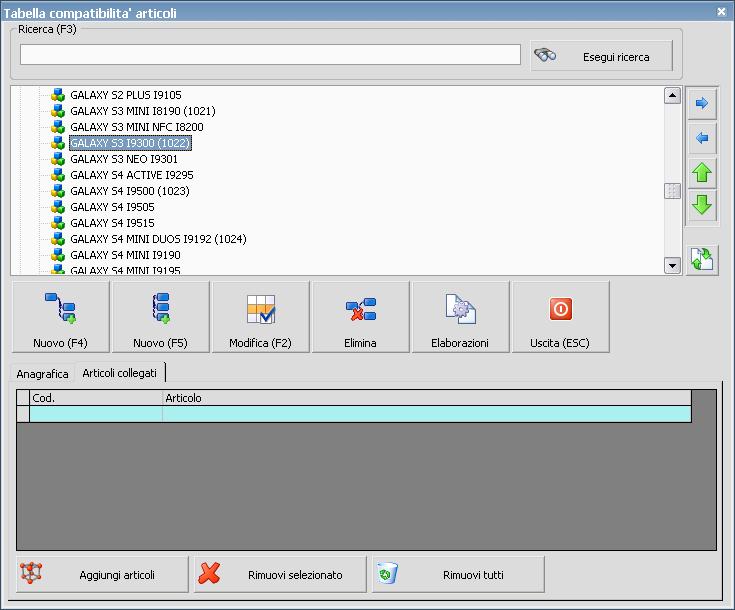Move item up with green arrow
This screenshot has width=735, height=610.
pyautogui.click(x=702, y=173)
